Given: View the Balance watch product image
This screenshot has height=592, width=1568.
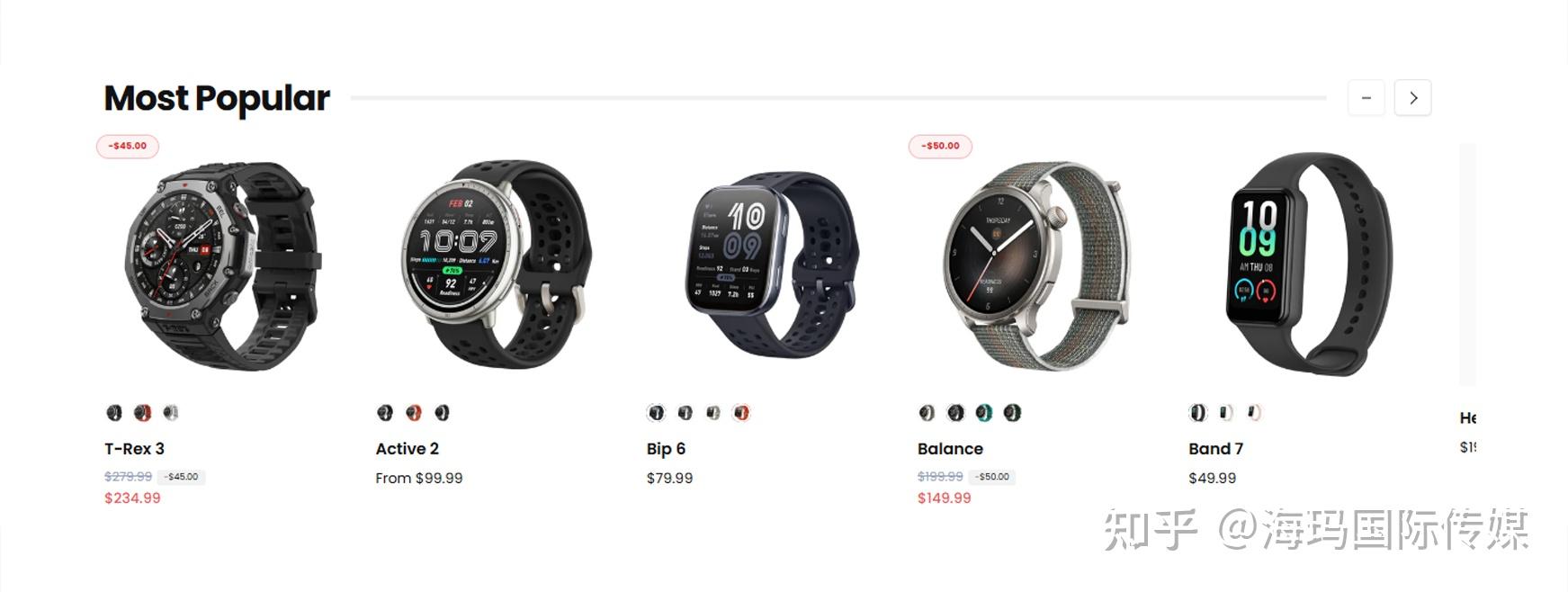Looking at the screenshot, I should click(1035, 265).
